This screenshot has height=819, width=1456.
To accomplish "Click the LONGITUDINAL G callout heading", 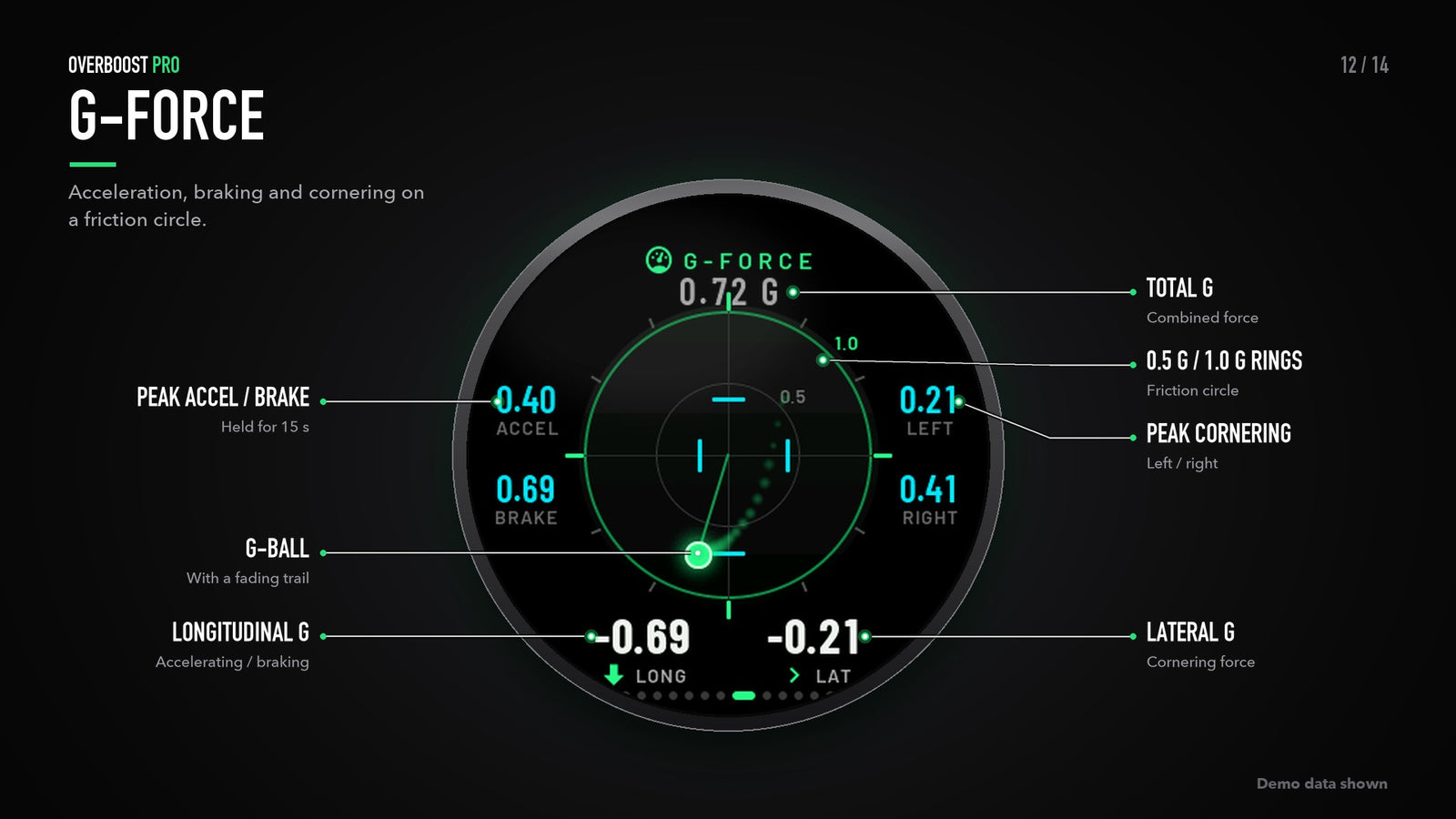I will pos(240,632).
